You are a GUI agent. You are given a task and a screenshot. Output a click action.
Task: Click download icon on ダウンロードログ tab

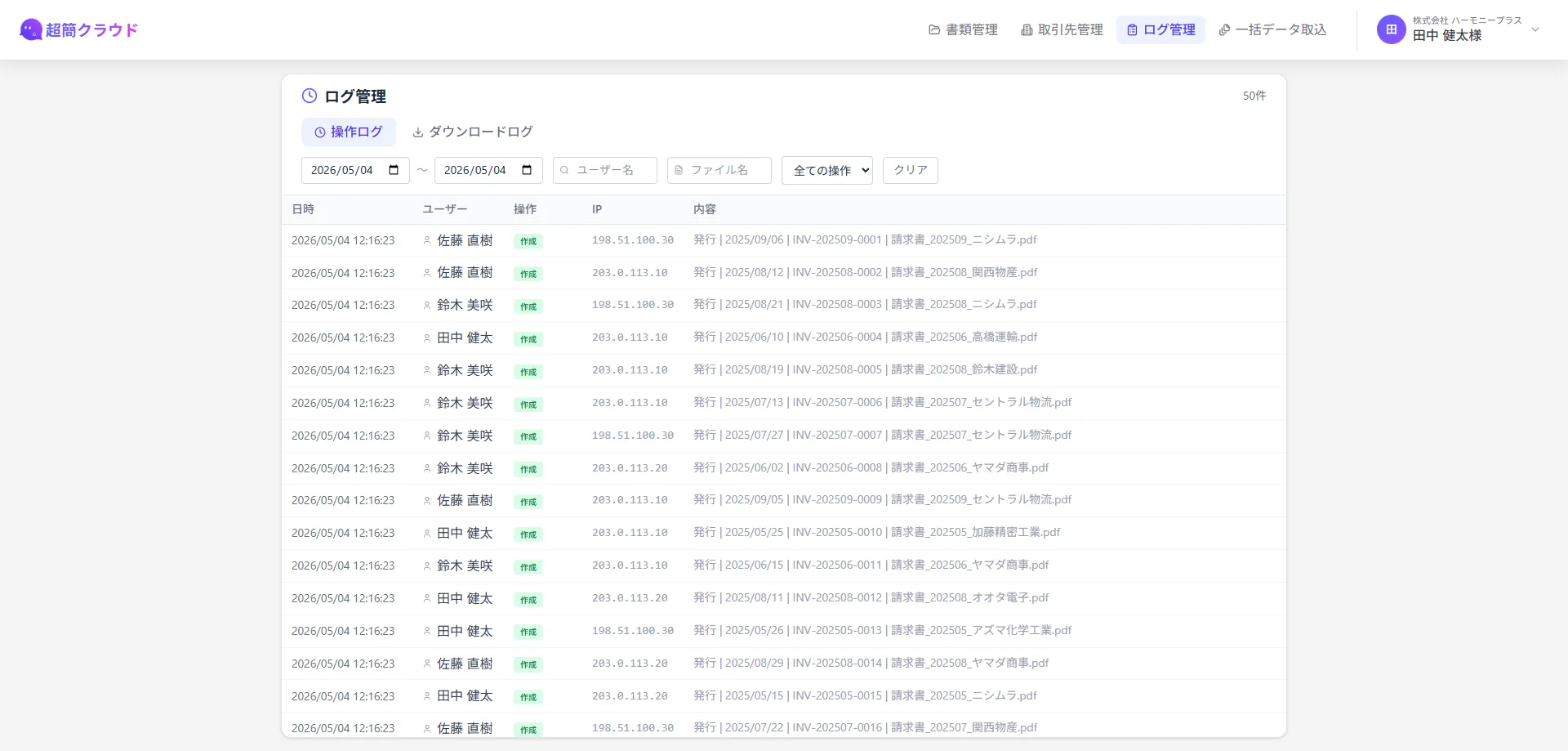418,132
